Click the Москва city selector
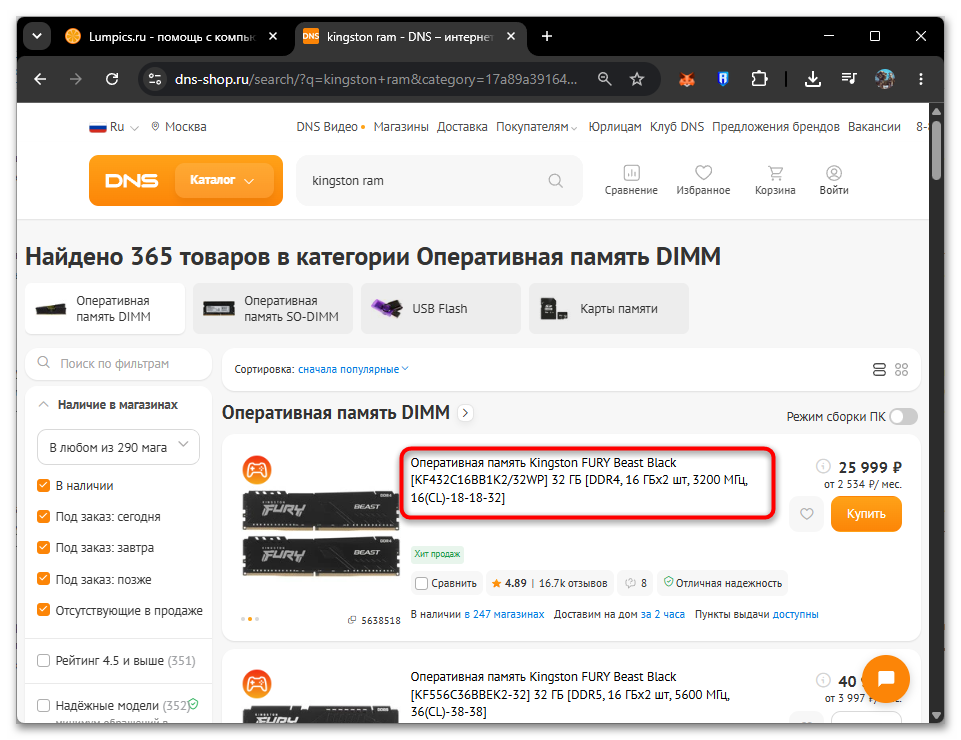961x740 pixels. [x=178, y=127]
